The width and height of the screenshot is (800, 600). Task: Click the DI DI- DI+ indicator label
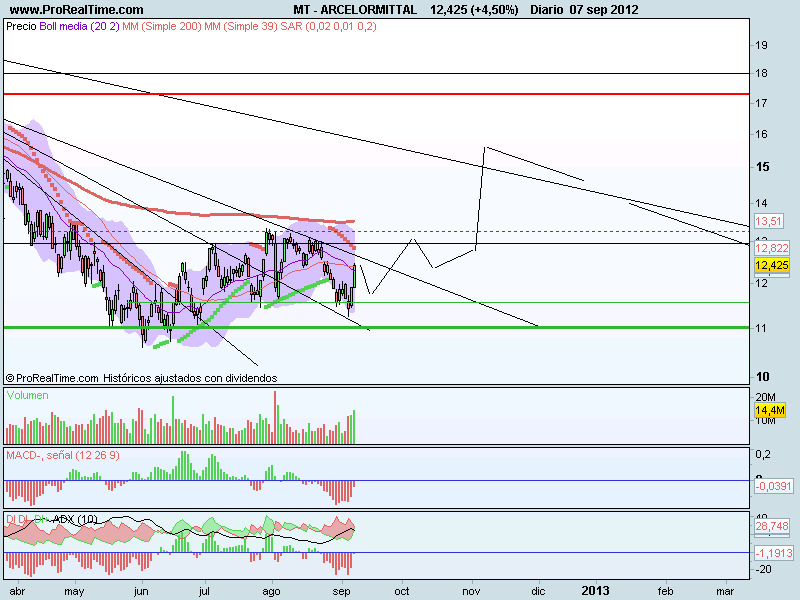tap(26, 519)
